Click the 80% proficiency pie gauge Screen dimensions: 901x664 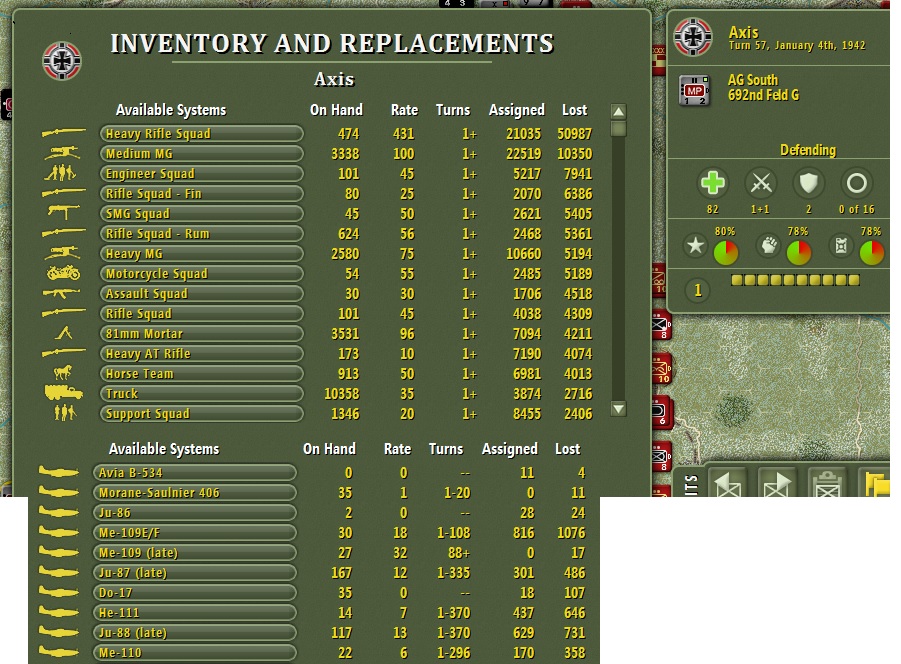[x=726, y=253]
